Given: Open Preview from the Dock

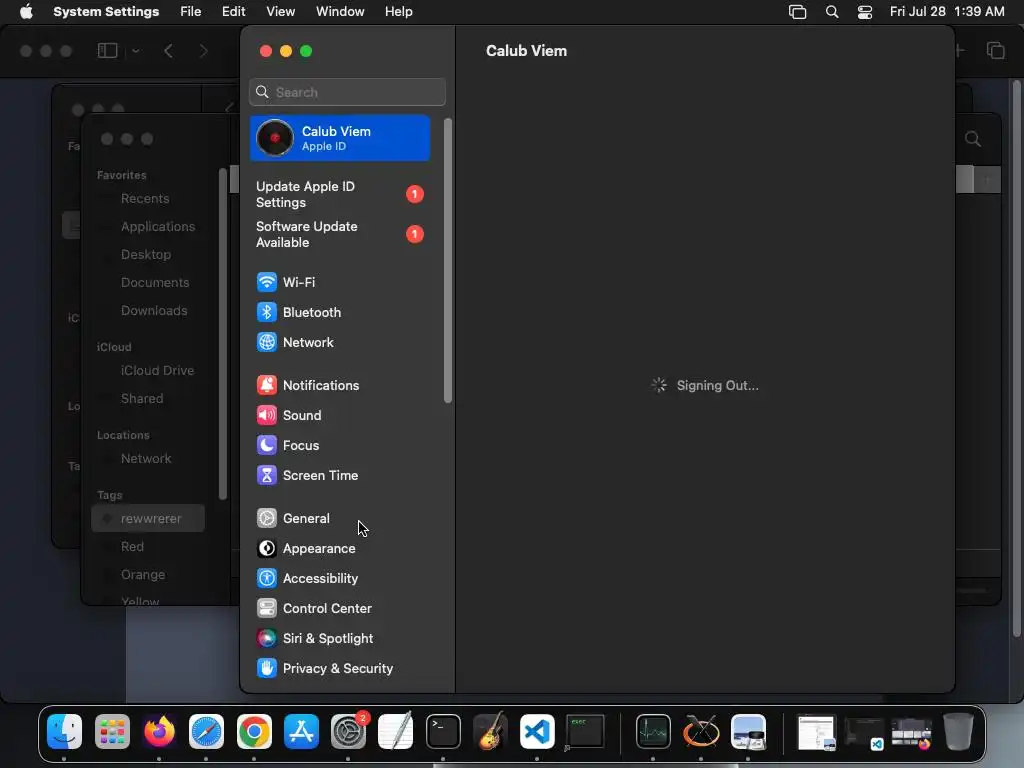Looking at the screenshot, I should pyautogui.click(x=748, y=731).
